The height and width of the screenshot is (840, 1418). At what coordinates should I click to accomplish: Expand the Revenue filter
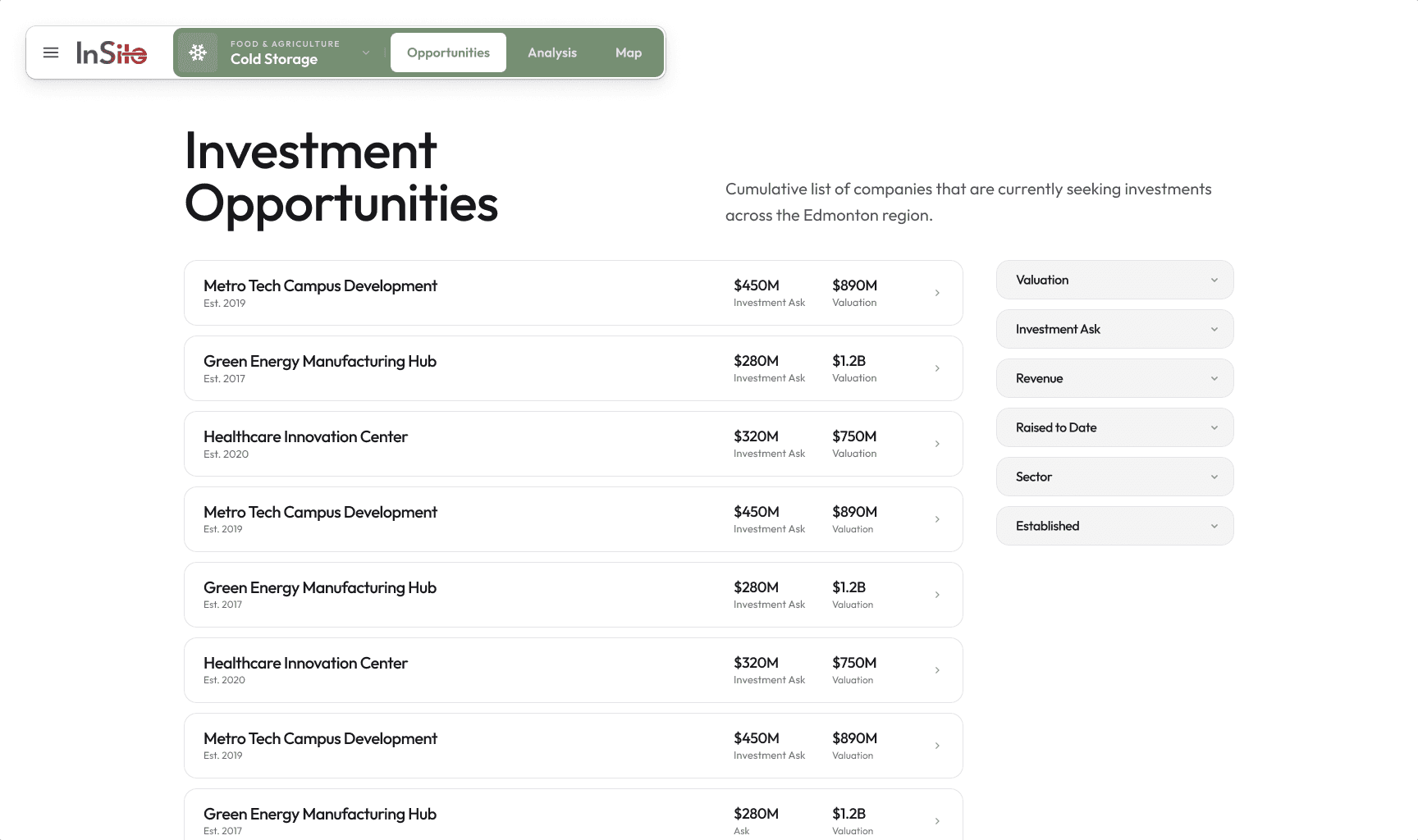coord(1114,378)
